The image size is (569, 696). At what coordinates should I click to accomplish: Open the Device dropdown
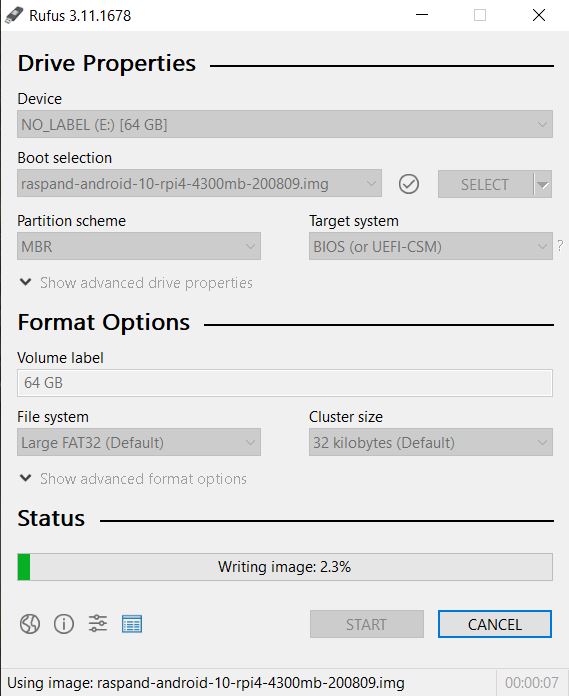pyautogui.click(x=285, y=124)
